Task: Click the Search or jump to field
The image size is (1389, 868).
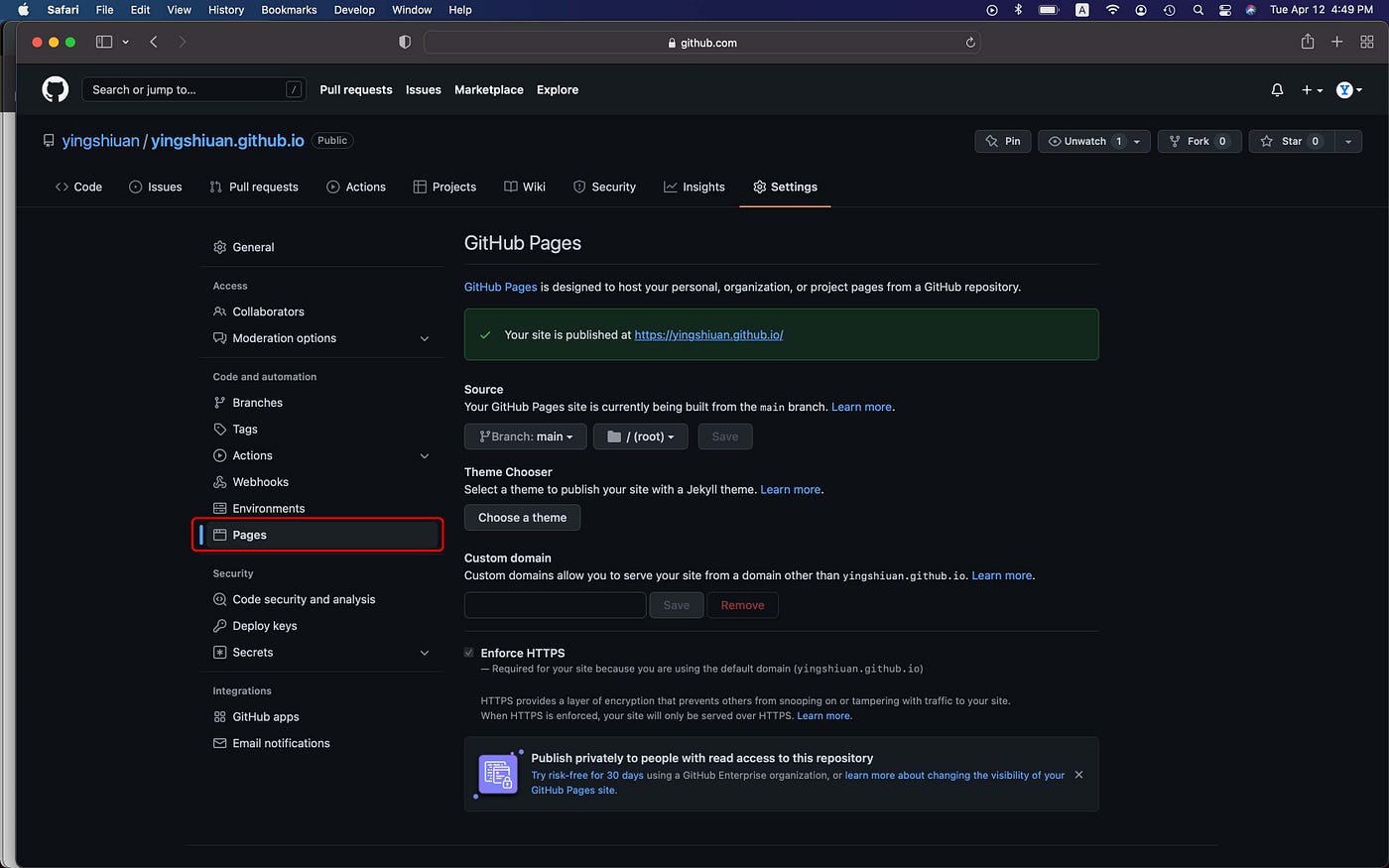Action: [x=194, y=89]
